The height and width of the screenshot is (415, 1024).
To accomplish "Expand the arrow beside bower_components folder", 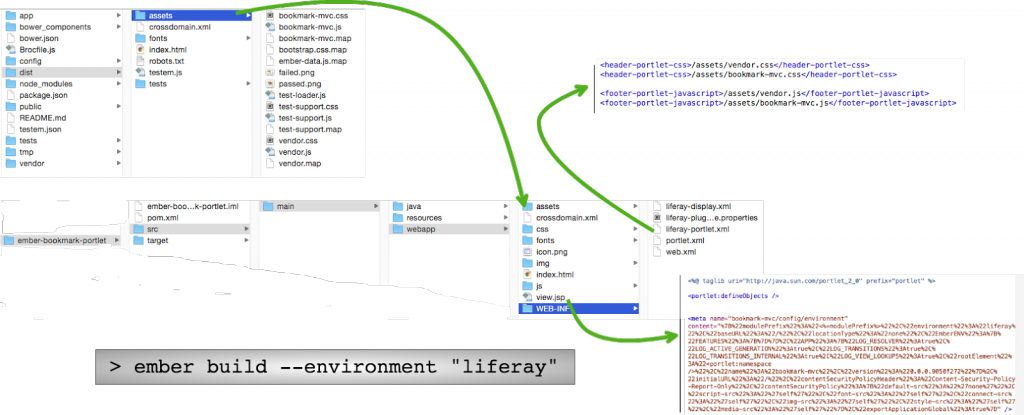I will click(x=120, y=25).
